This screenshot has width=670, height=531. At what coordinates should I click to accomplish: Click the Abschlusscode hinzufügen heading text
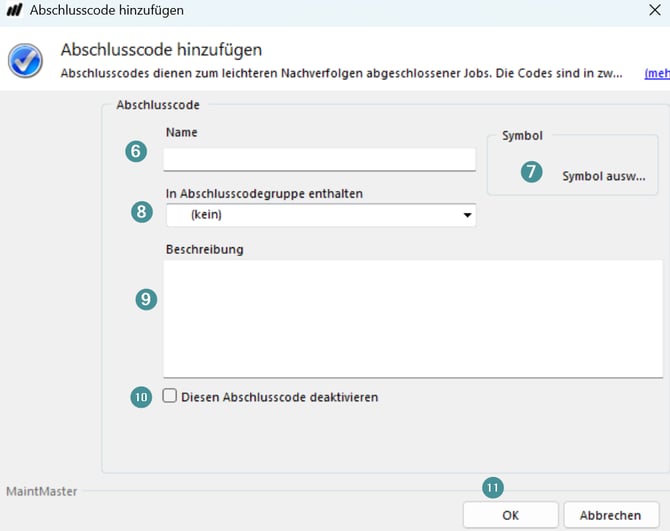coord(161,50)
